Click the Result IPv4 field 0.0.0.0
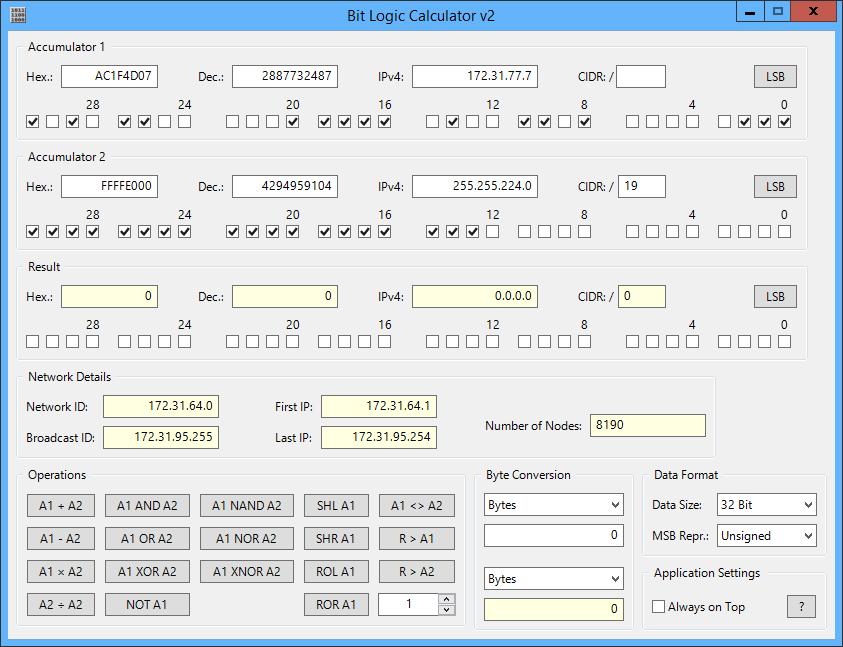The width and height of the screenshot is (843, 647). (x=475, y=296)
